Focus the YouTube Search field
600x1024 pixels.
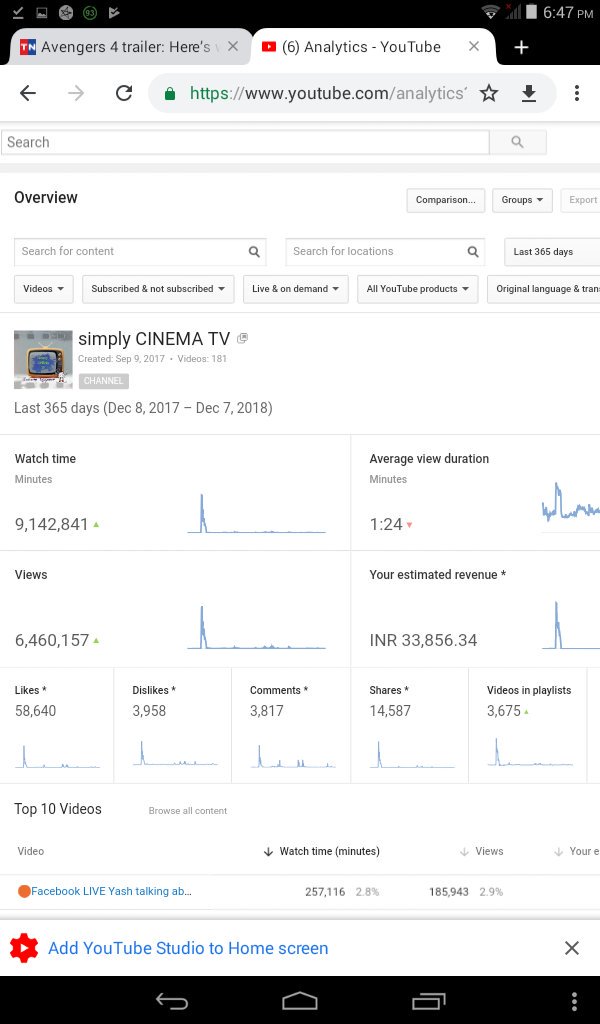(245, 142)
